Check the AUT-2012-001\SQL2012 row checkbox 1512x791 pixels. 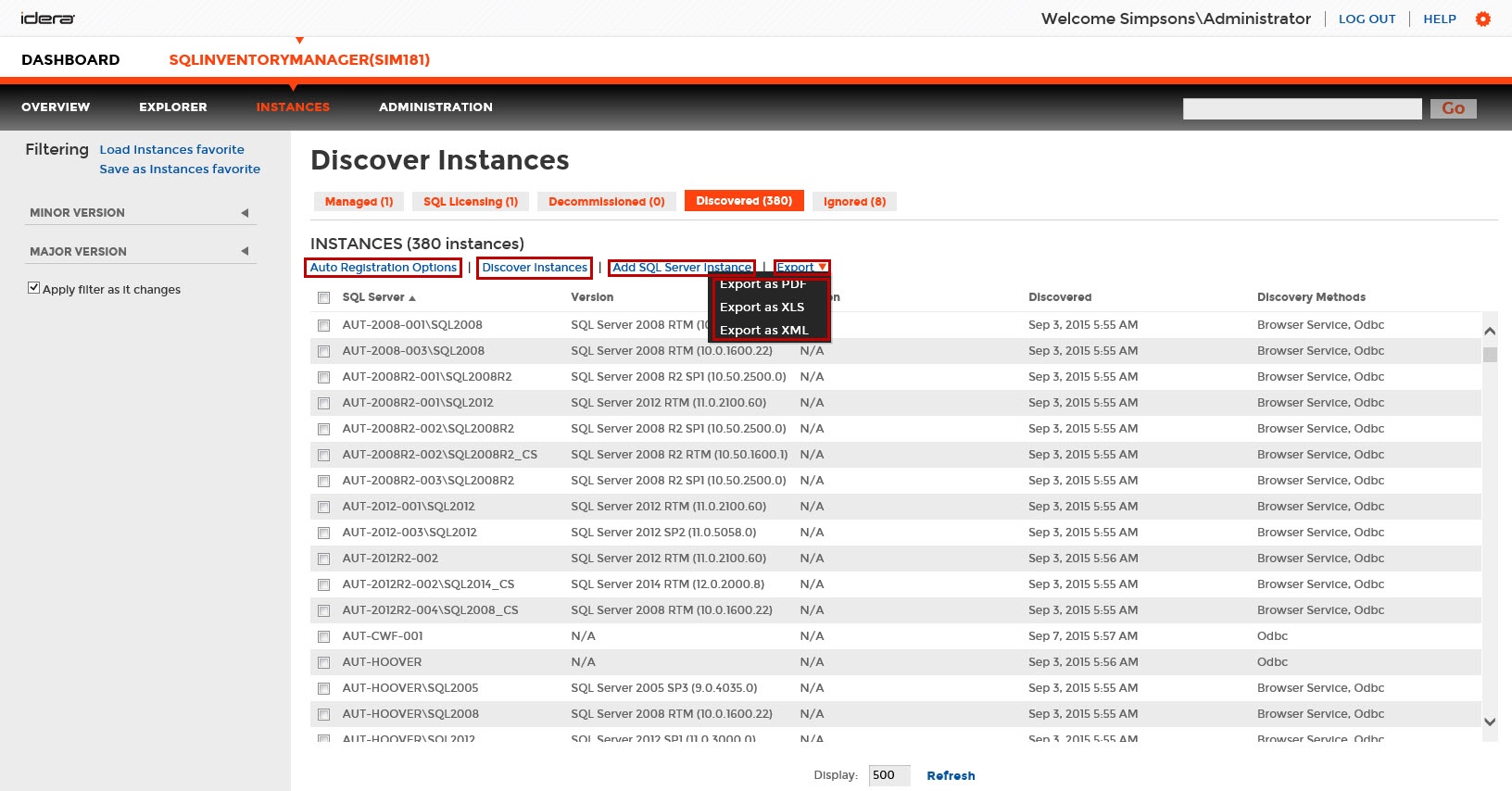pyautogui.click(x=323, y=508)
